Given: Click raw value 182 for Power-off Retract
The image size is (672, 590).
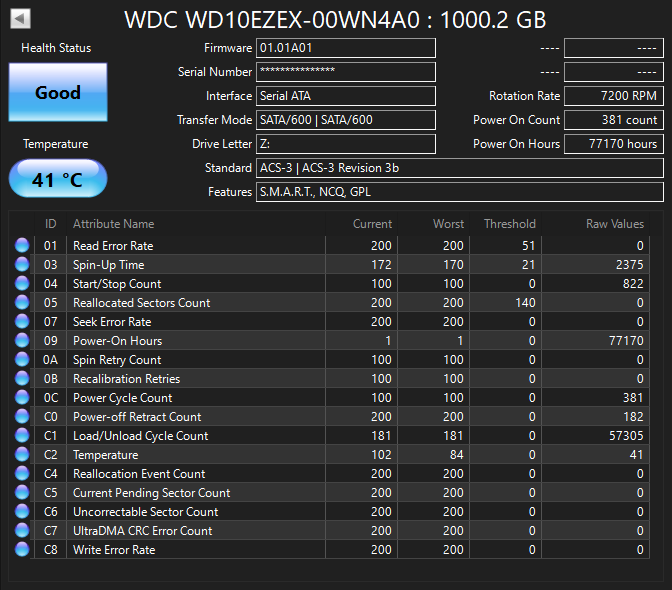Looking at the screenshot, I should point(633,417).
